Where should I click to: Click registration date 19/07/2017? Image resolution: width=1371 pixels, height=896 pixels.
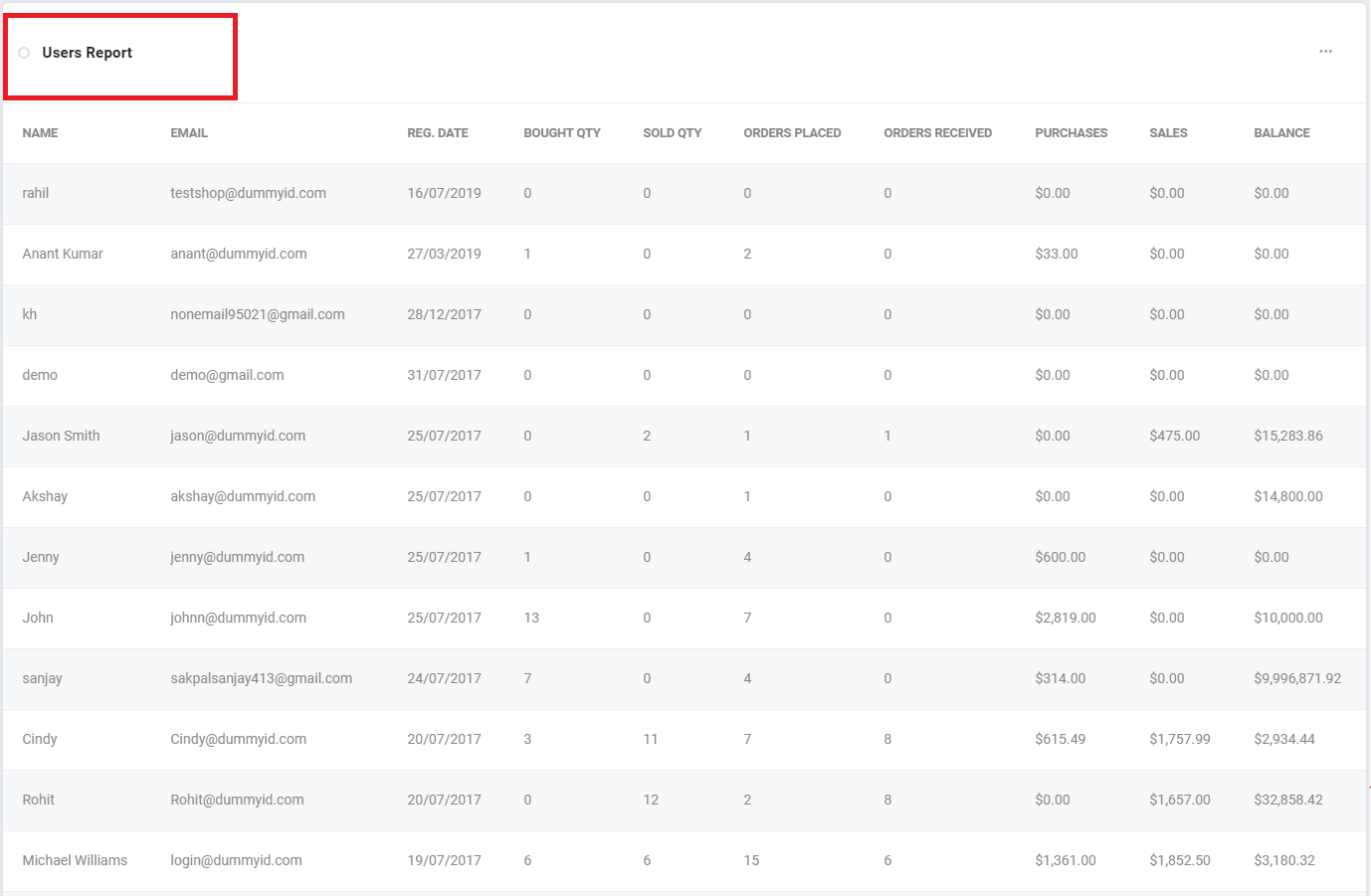[444, 861]
